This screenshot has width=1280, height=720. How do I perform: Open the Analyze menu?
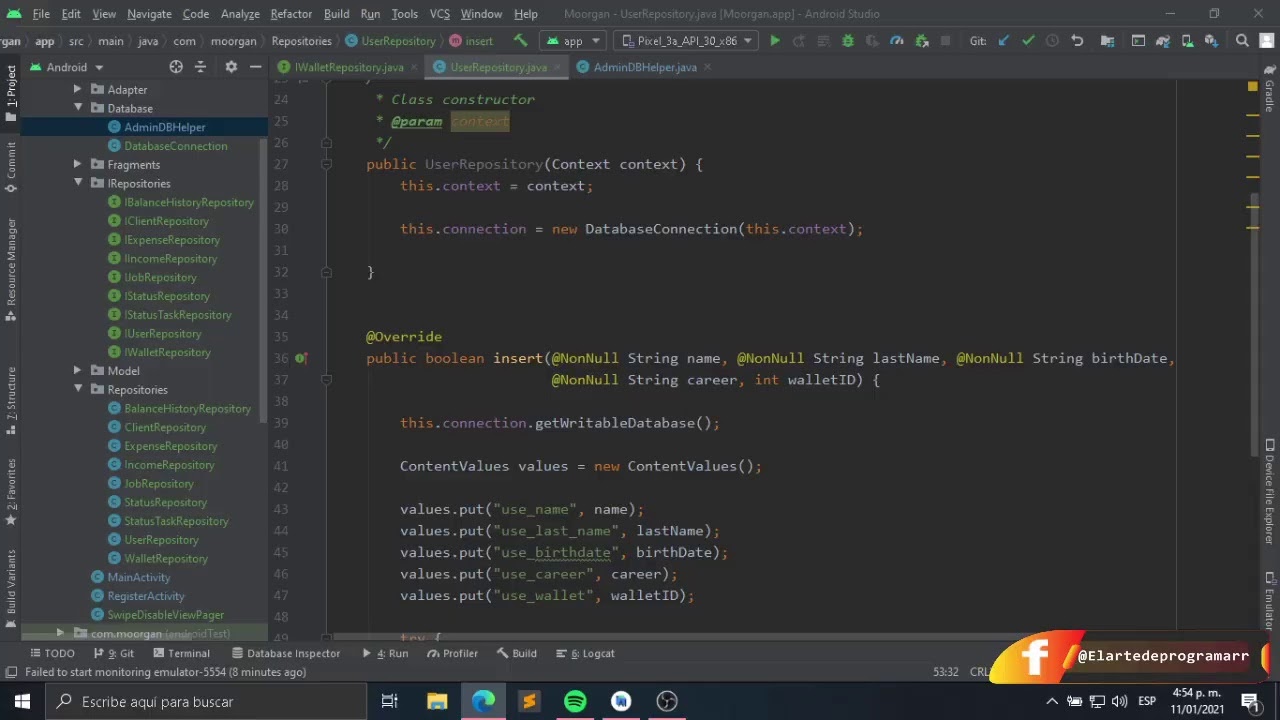tap(240, 14)
